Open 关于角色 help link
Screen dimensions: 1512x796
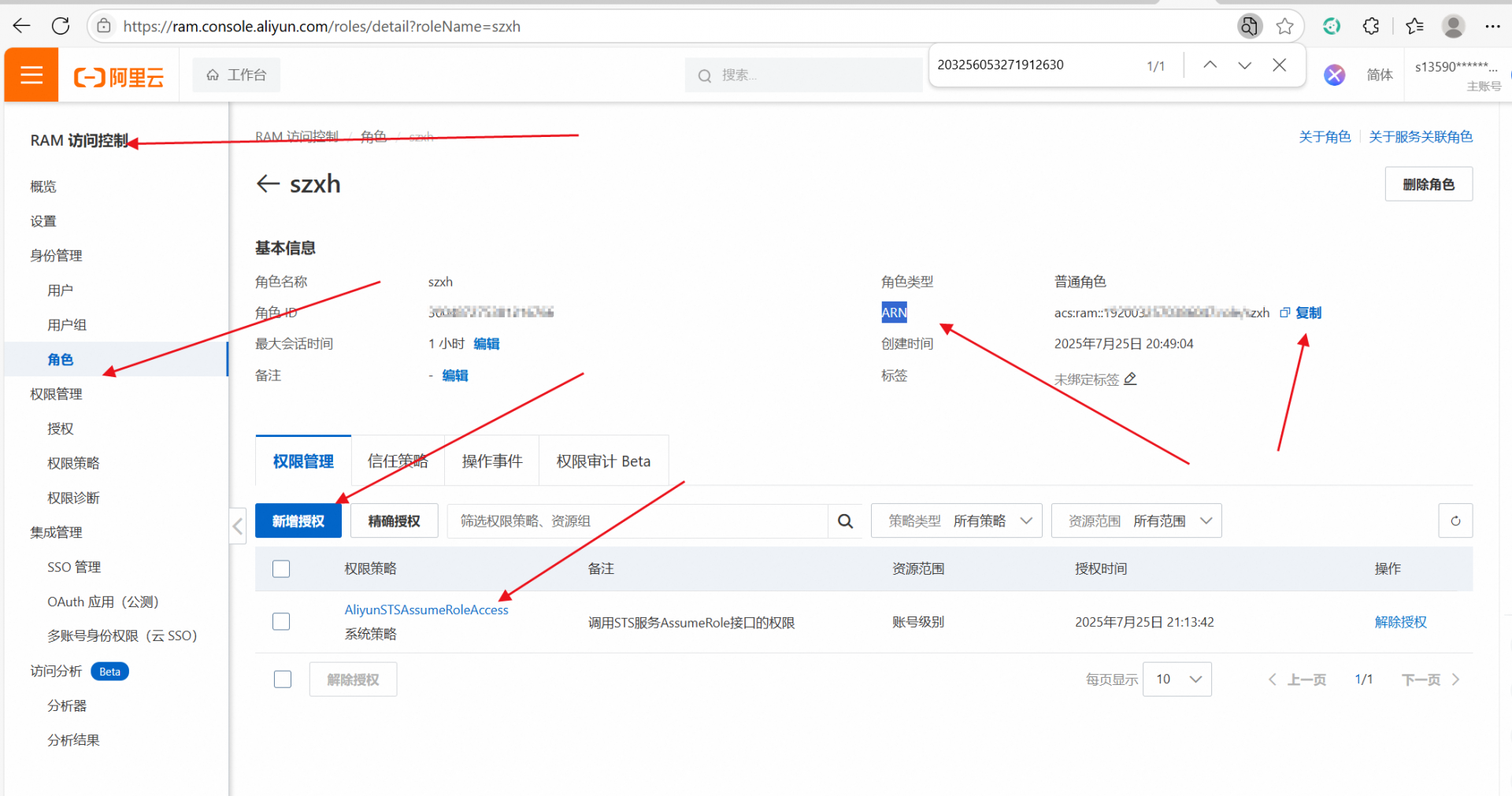click(1325, 137)
